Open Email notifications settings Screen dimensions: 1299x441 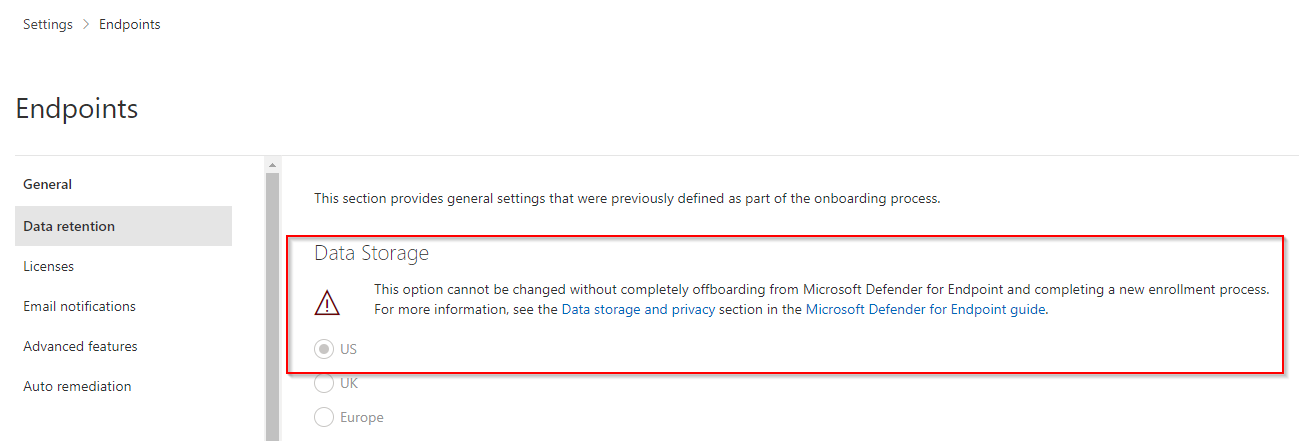[80, 306]
